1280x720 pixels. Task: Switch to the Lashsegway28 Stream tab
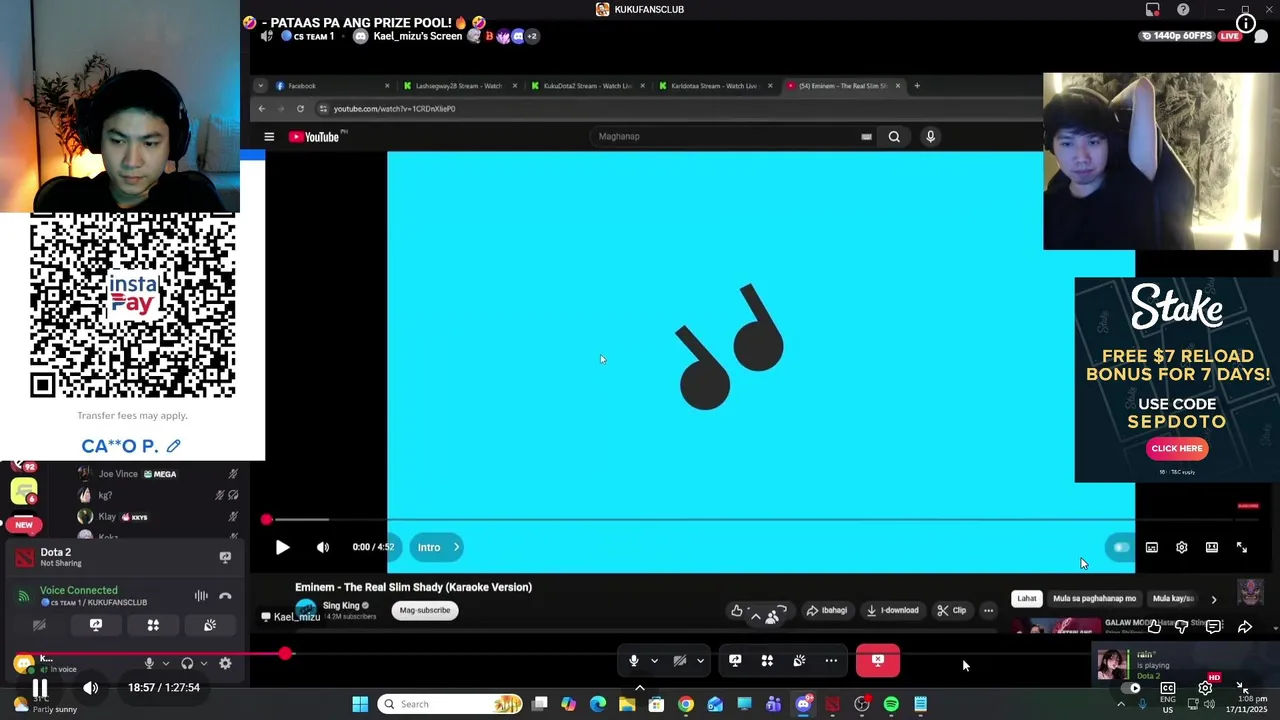point(459,86)
